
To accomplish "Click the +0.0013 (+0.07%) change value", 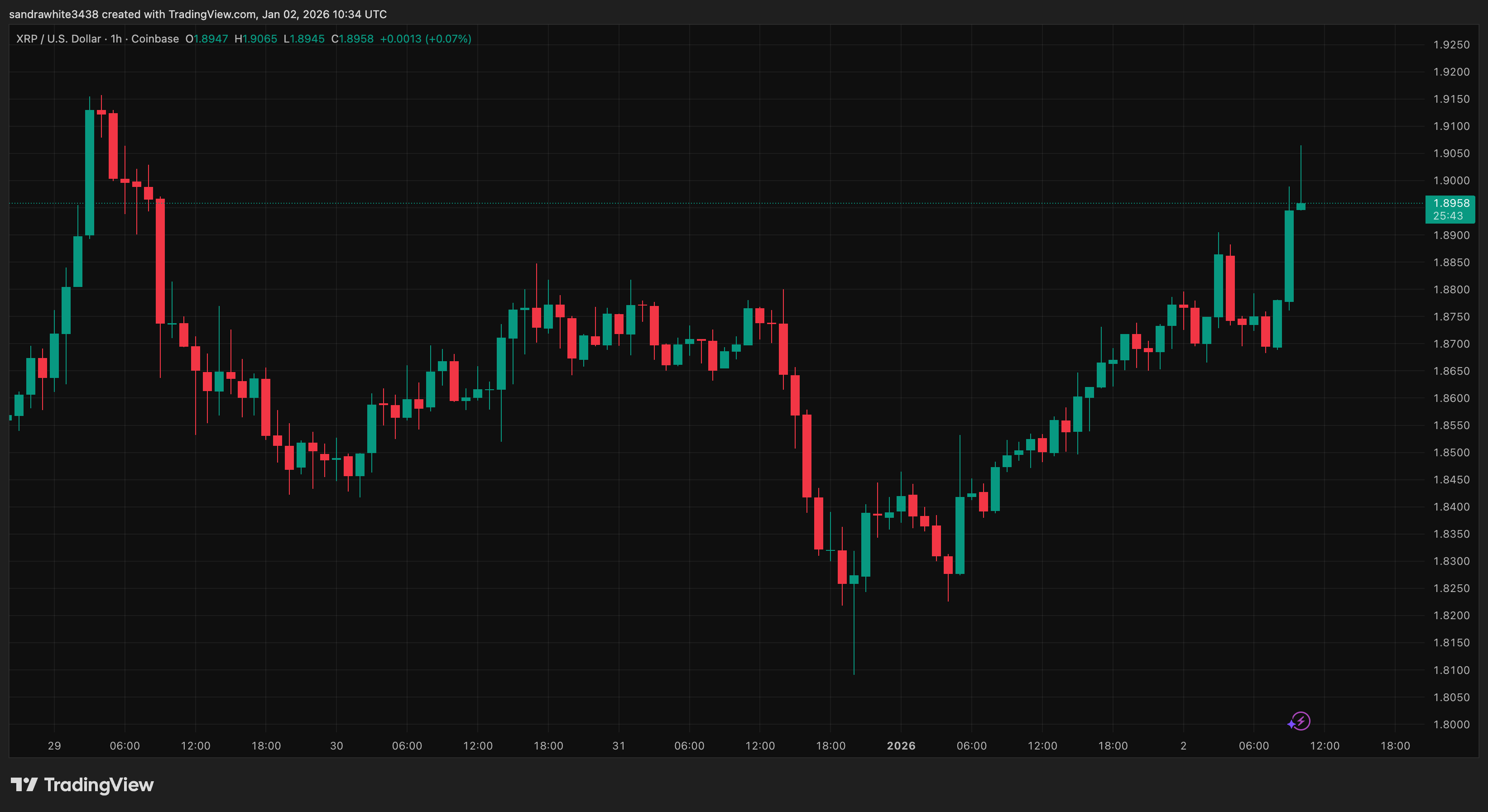I will [x=425, y=38].
